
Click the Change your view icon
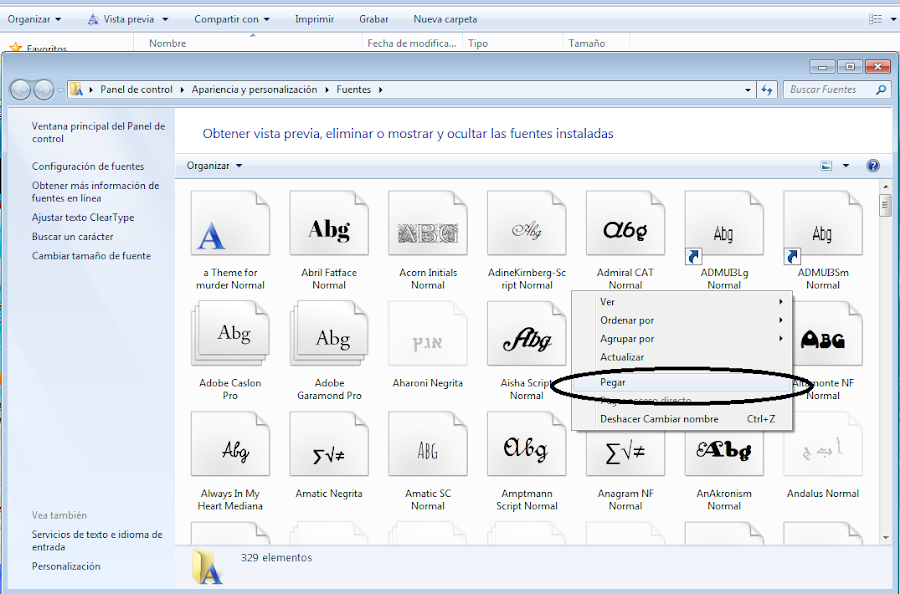tap(826, 165)
